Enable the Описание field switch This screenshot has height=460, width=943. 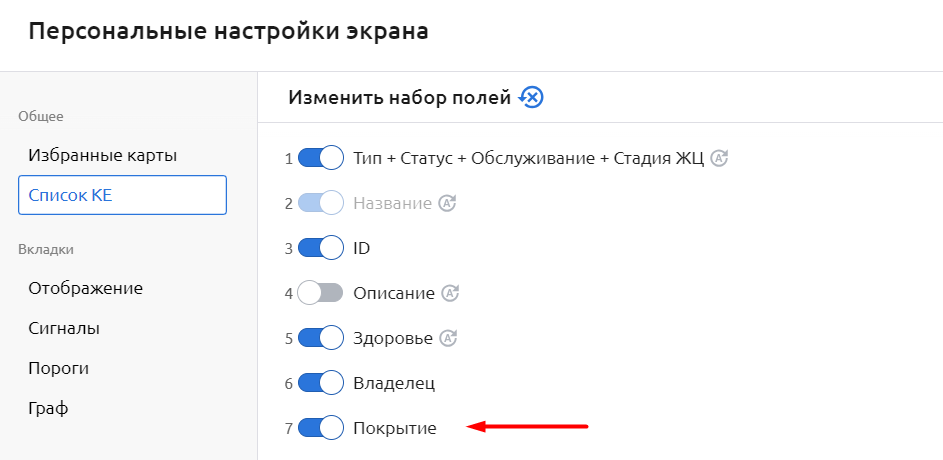[x=321, y=293]
